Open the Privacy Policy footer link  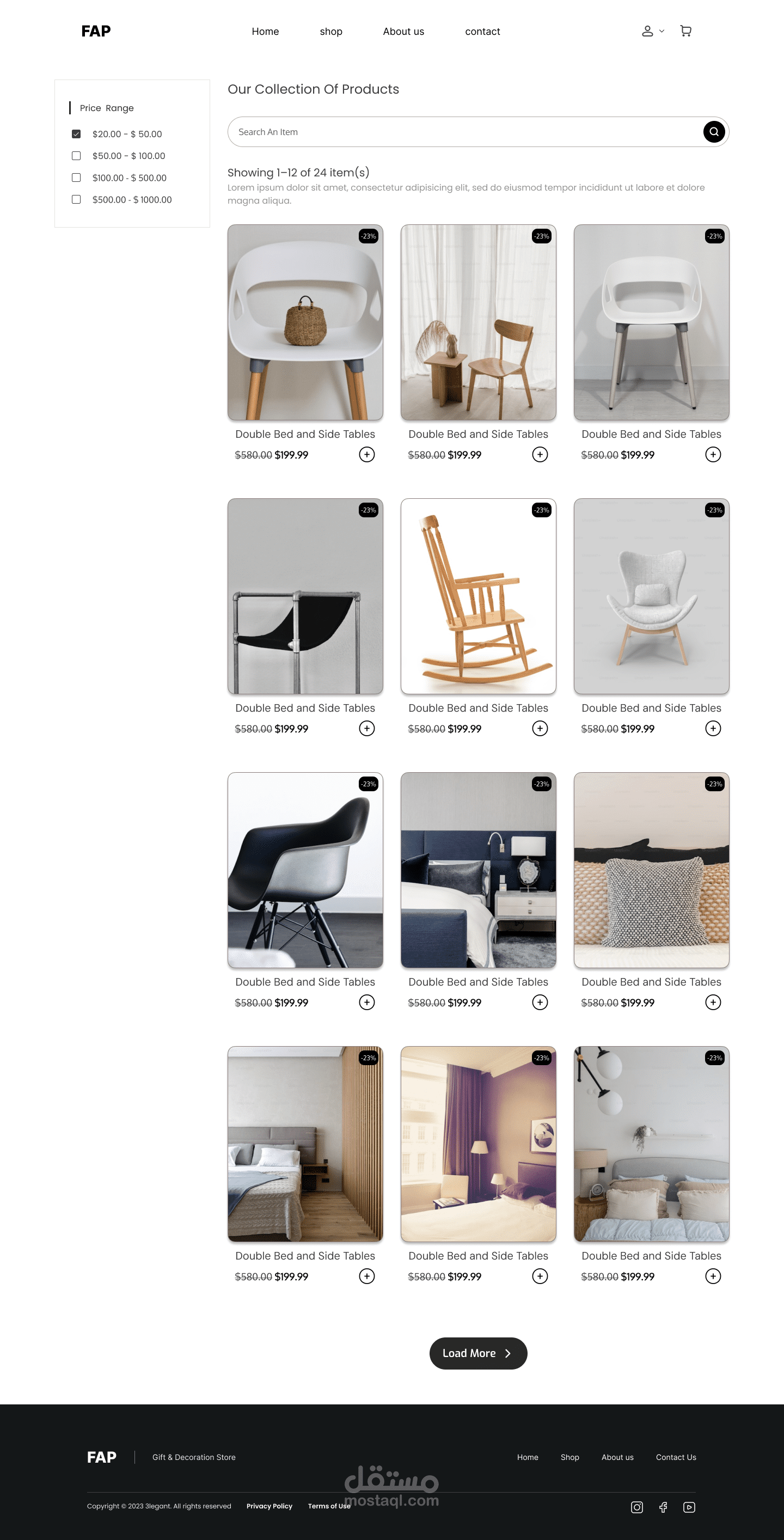tap(269, 1506)
